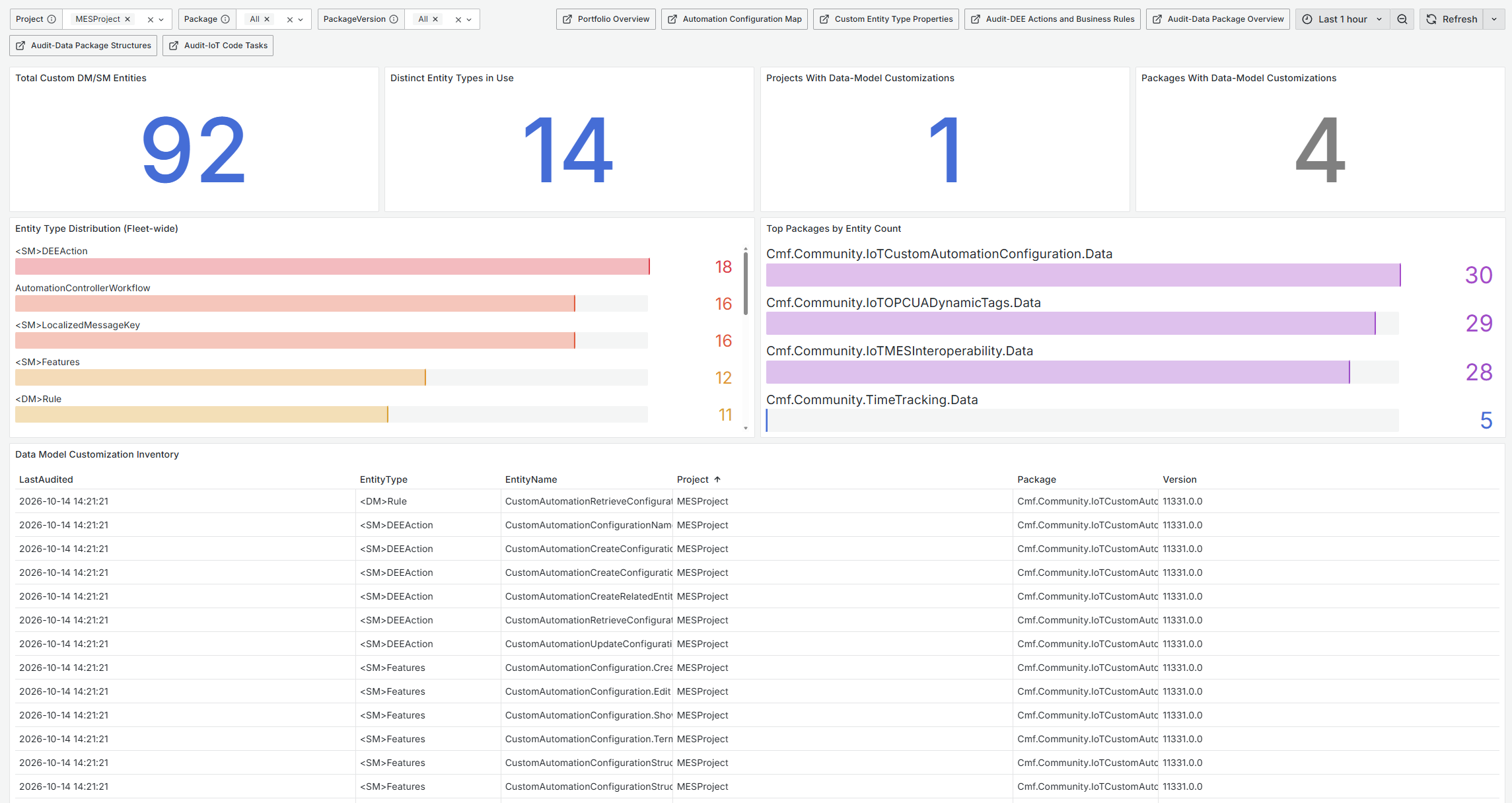Viewport: 1512px width, 803px height.
Task: Remove the All value from PackageVersion filter
Action: (435, 19)
